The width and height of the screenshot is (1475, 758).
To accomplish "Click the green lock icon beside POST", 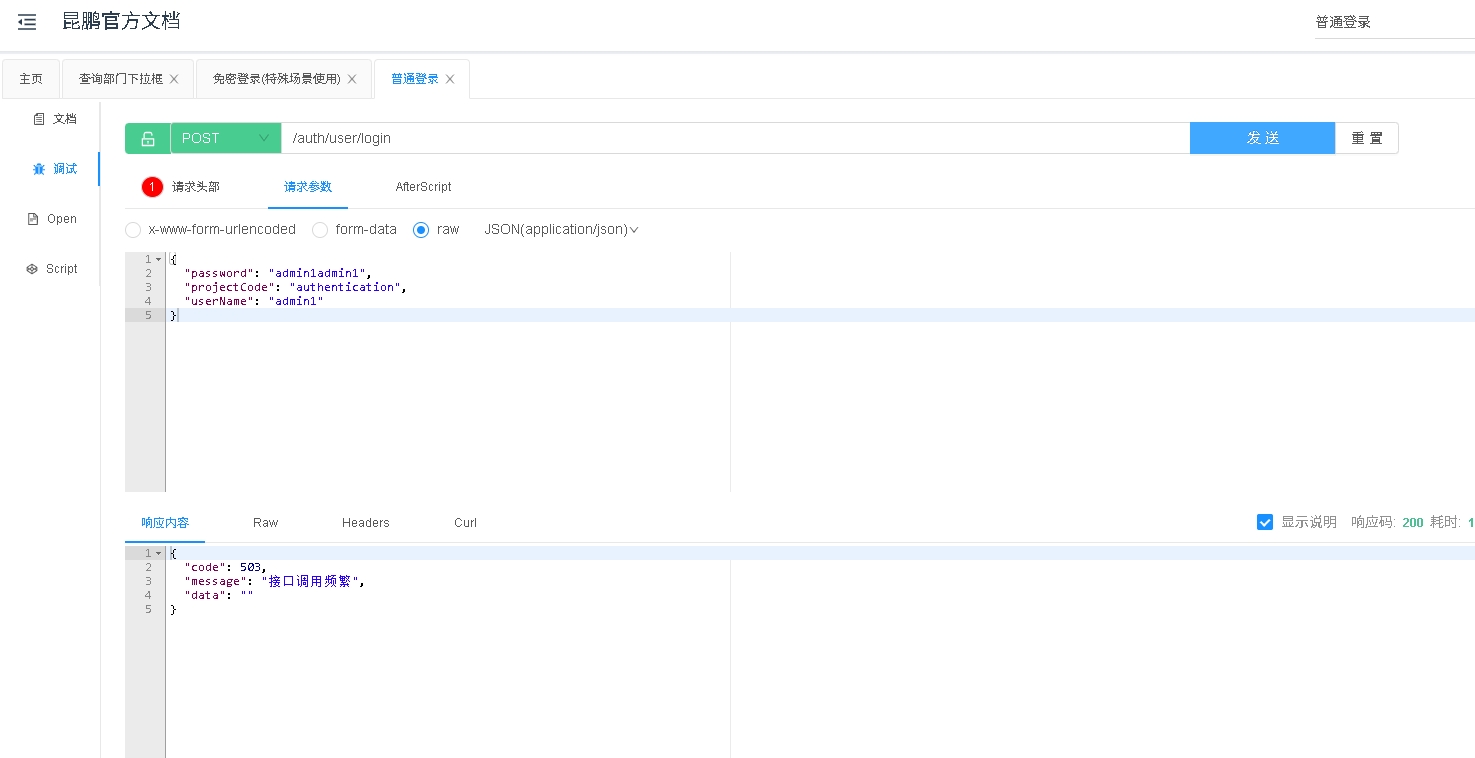I will click(x=148, y=139).
